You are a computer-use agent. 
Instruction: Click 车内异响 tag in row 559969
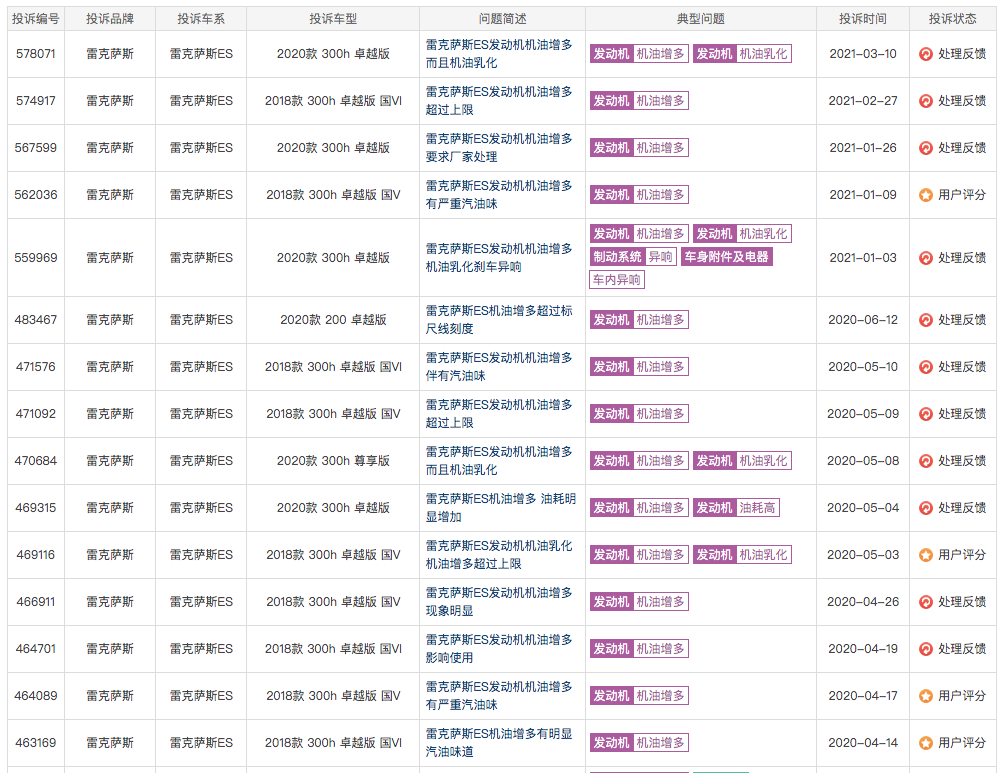pyautogui.click(x=617, y=280)
